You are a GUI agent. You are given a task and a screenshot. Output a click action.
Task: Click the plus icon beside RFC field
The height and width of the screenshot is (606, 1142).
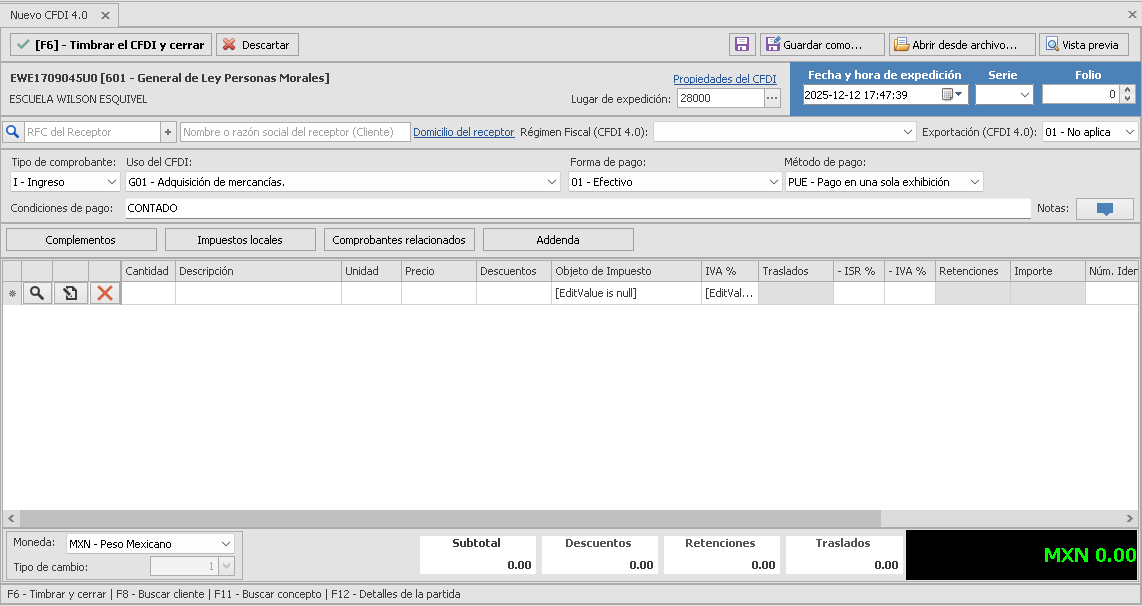tap(168, 132)
